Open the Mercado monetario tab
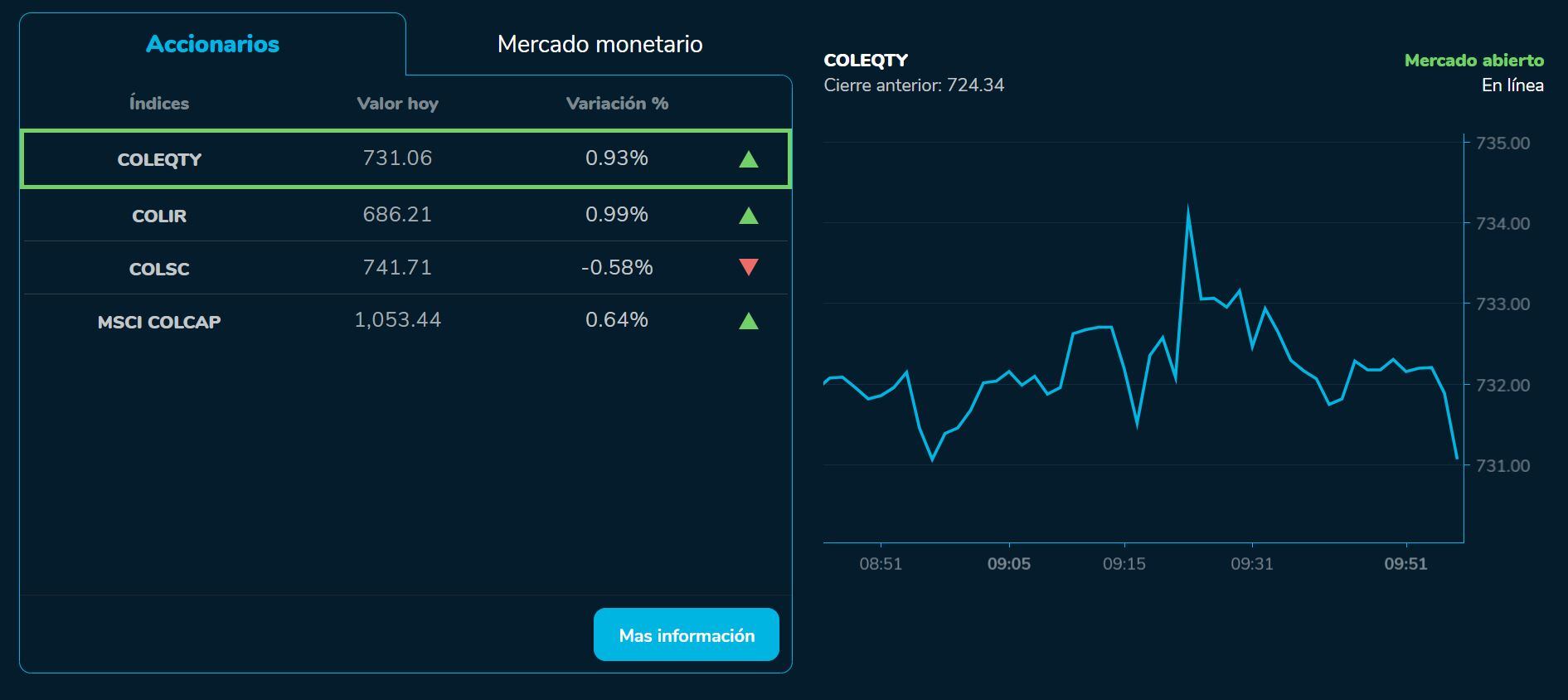 [600, 44]
